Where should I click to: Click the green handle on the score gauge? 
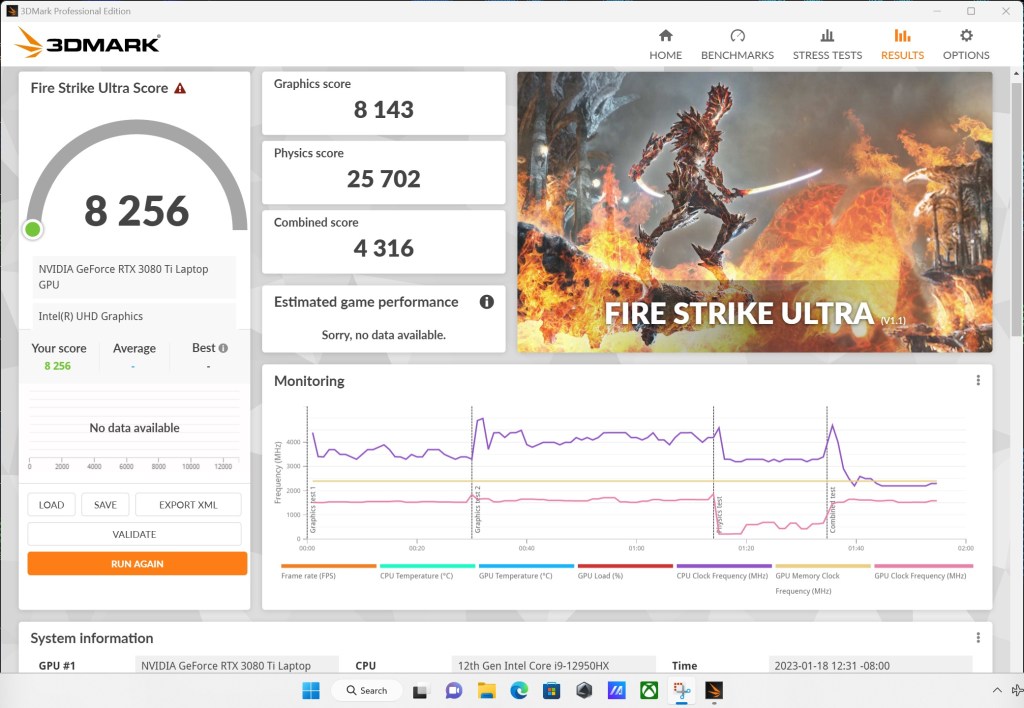coord(33,229)
